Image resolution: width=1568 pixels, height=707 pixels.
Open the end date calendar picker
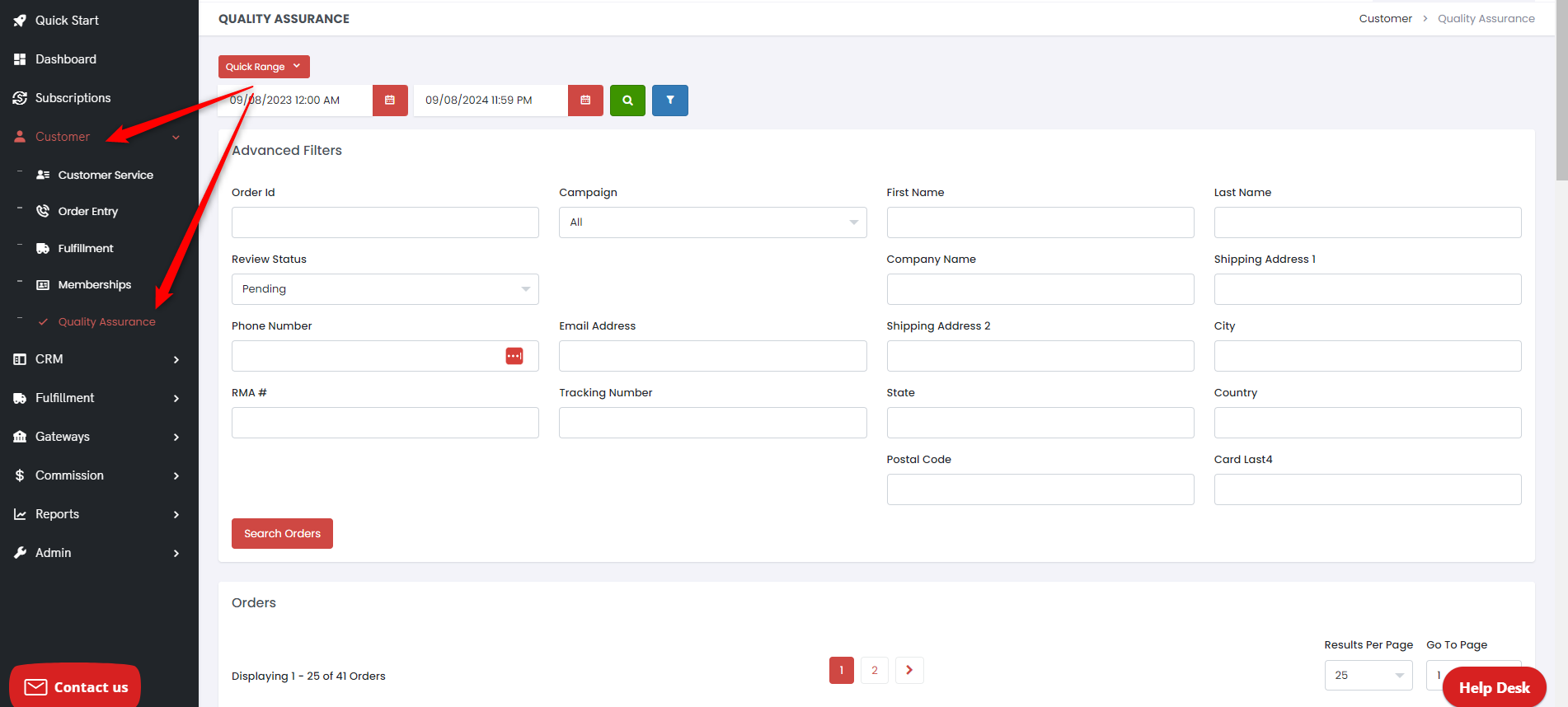tap(585, 101)
